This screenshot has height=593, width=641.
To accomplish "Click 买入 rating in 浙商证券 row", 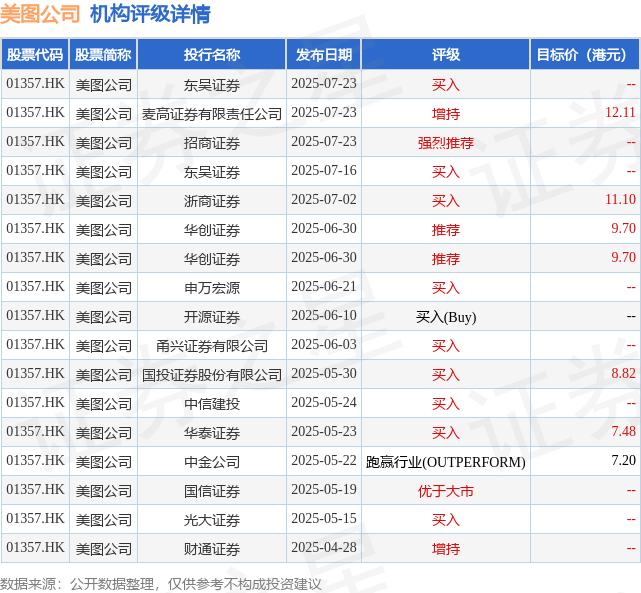I will point(446,200).
